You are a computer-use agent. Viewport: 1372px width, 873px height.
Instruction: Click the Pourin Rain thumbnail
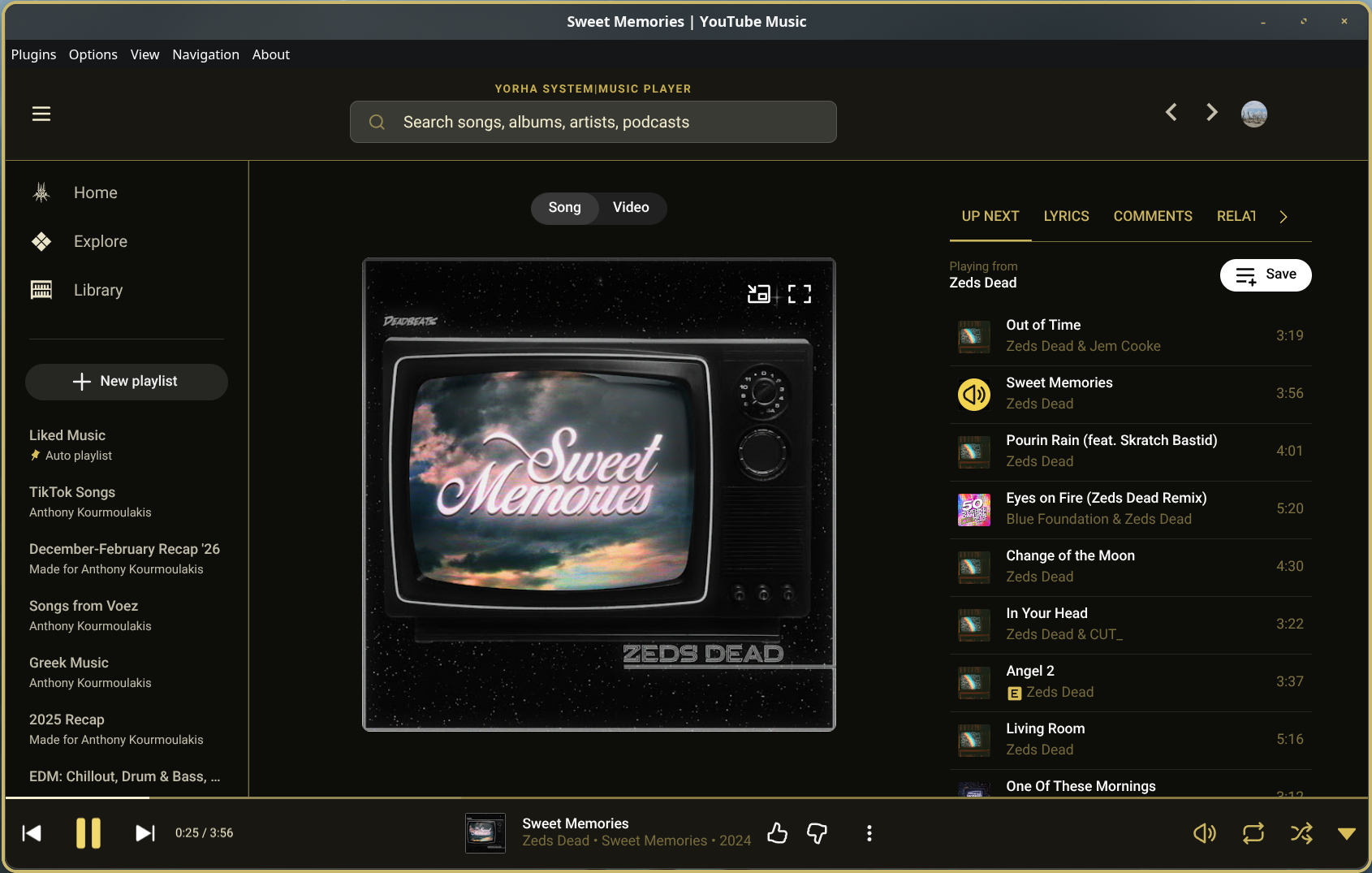(x=974, y=452)
